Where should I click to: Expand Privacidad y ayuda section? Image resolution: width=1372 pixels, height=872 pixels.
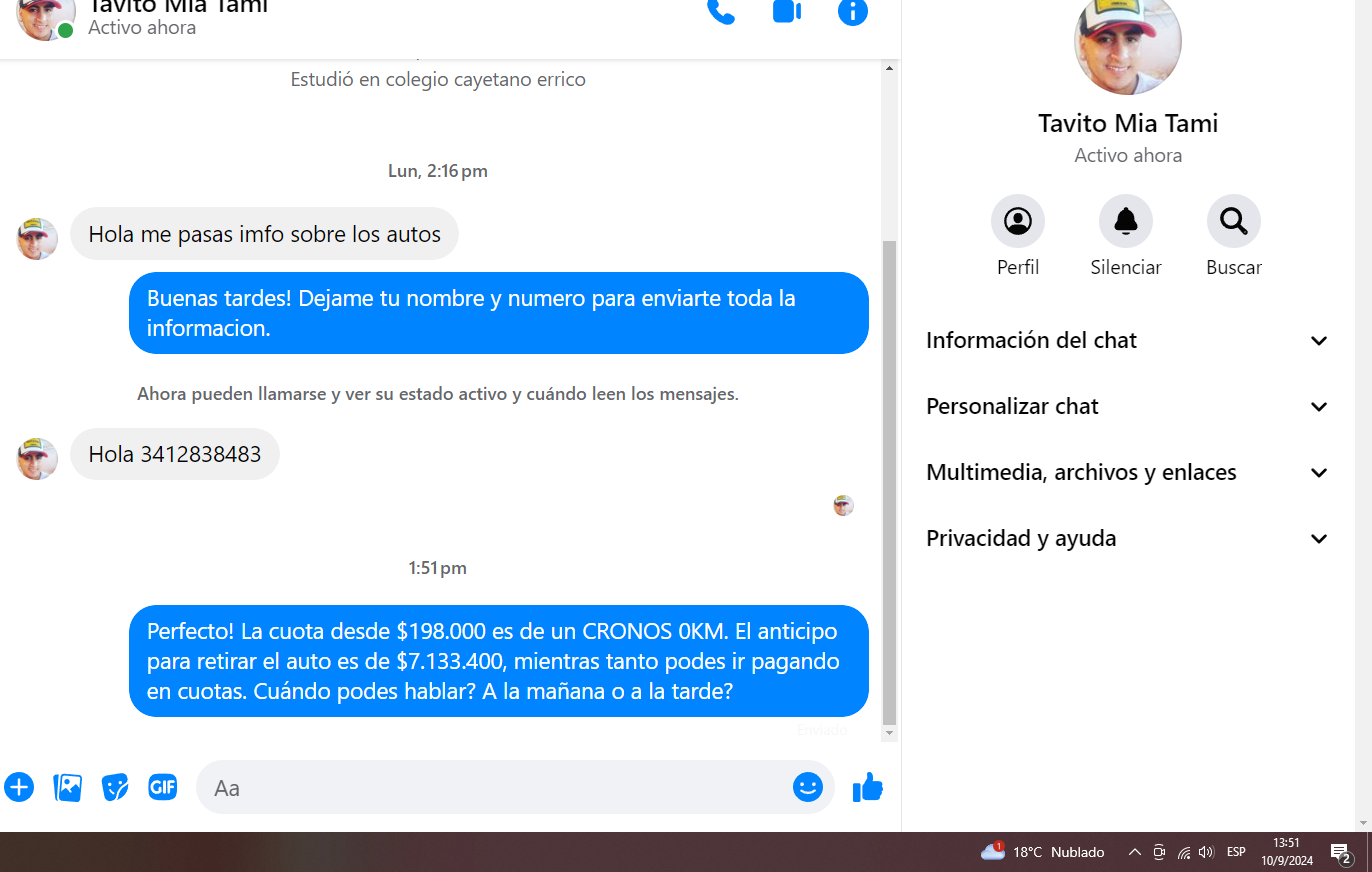click(1127, 539)
